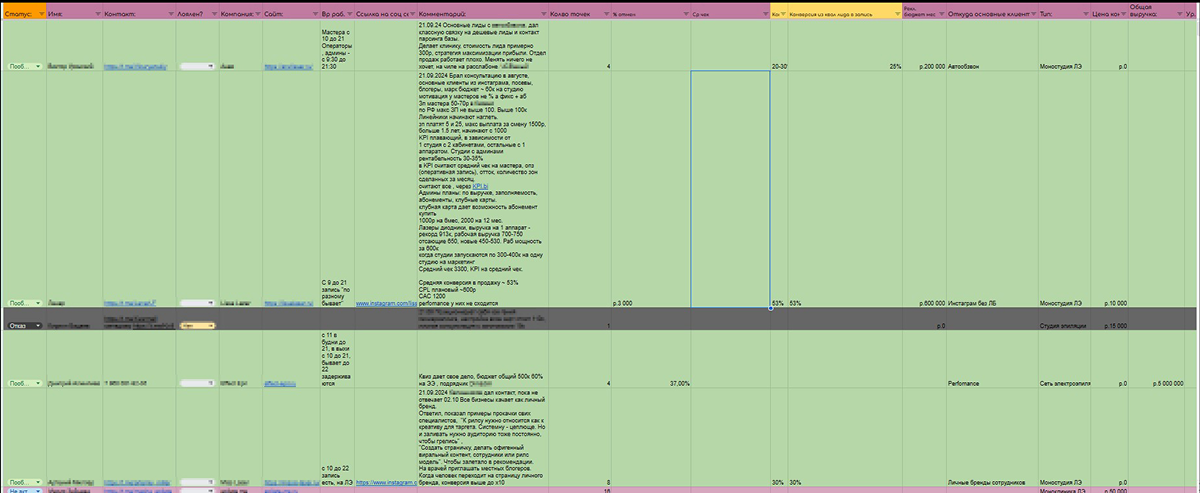This screenshot has width=1200, height=493.
Task: Open instagram link in Инстаграм без ЛБ row
Action: point(384,302)
